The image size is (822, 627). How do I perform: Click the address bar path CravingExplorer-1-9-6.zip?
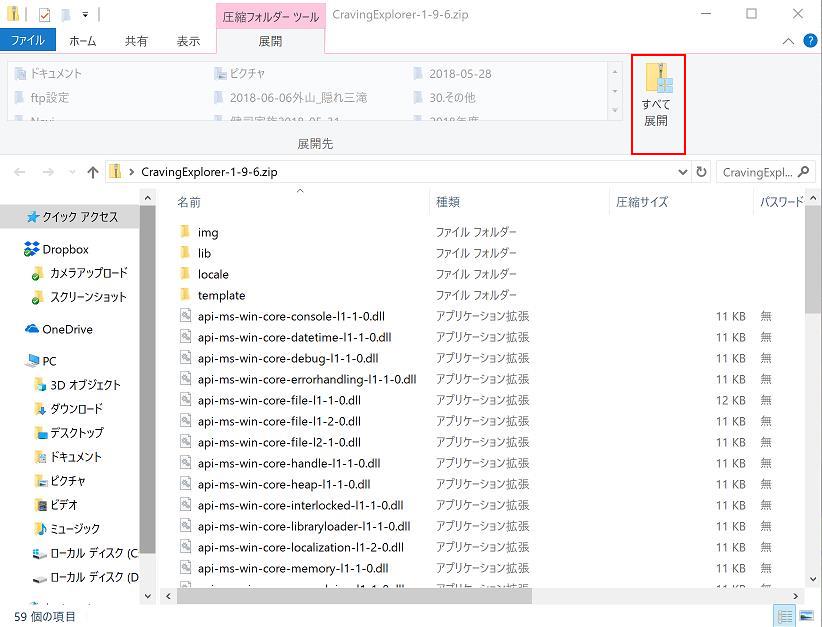[209, 172]
